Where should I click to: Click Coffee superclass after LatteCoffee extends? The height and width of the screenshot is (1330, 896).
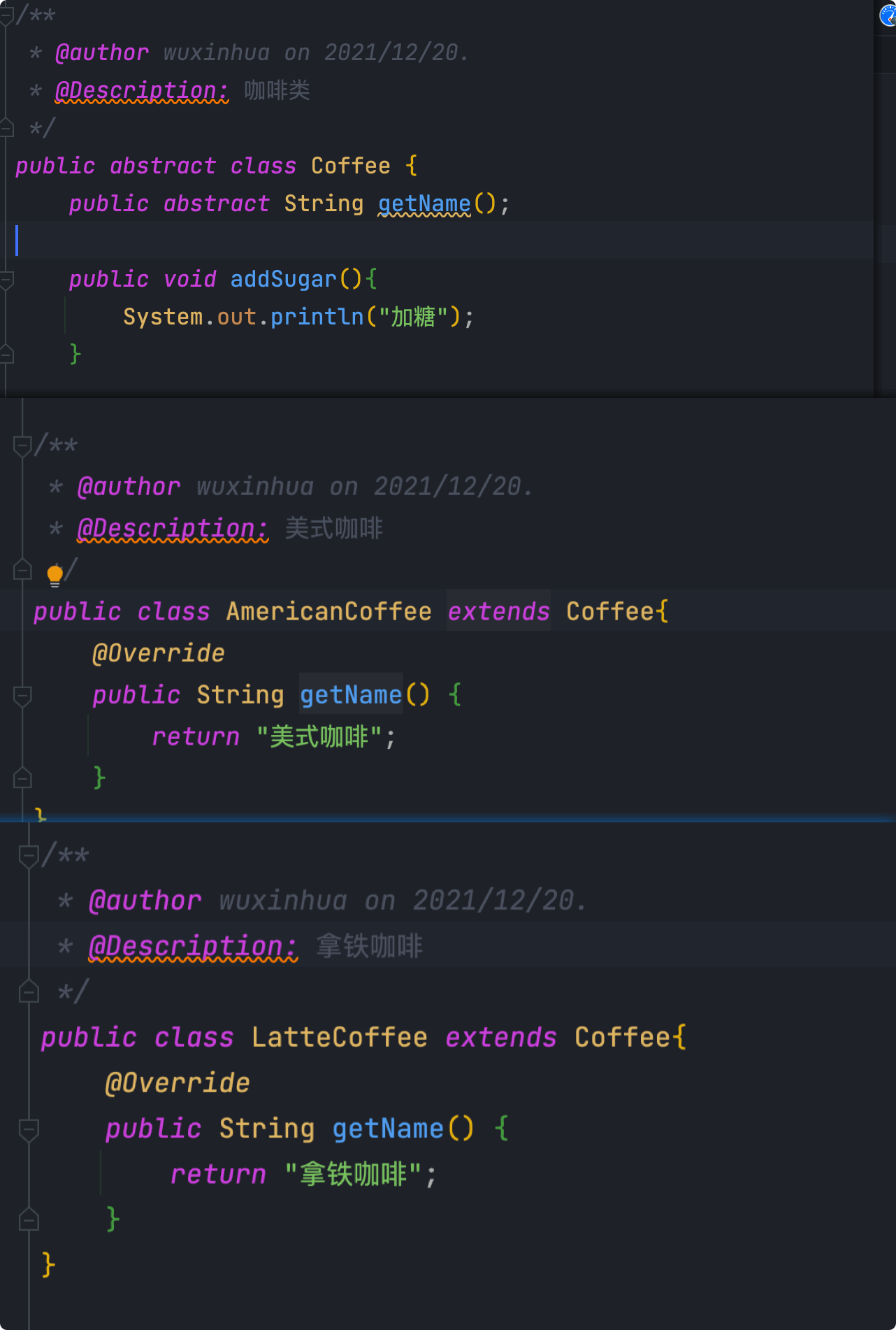(x=623, y=1037)
